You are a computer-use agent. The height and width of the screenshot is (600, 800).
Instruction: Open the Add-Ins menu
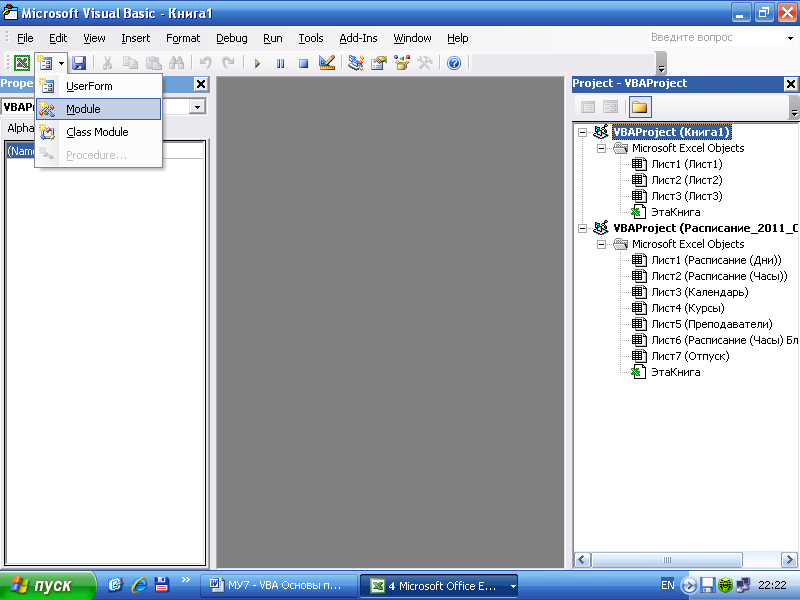[358, 38]
